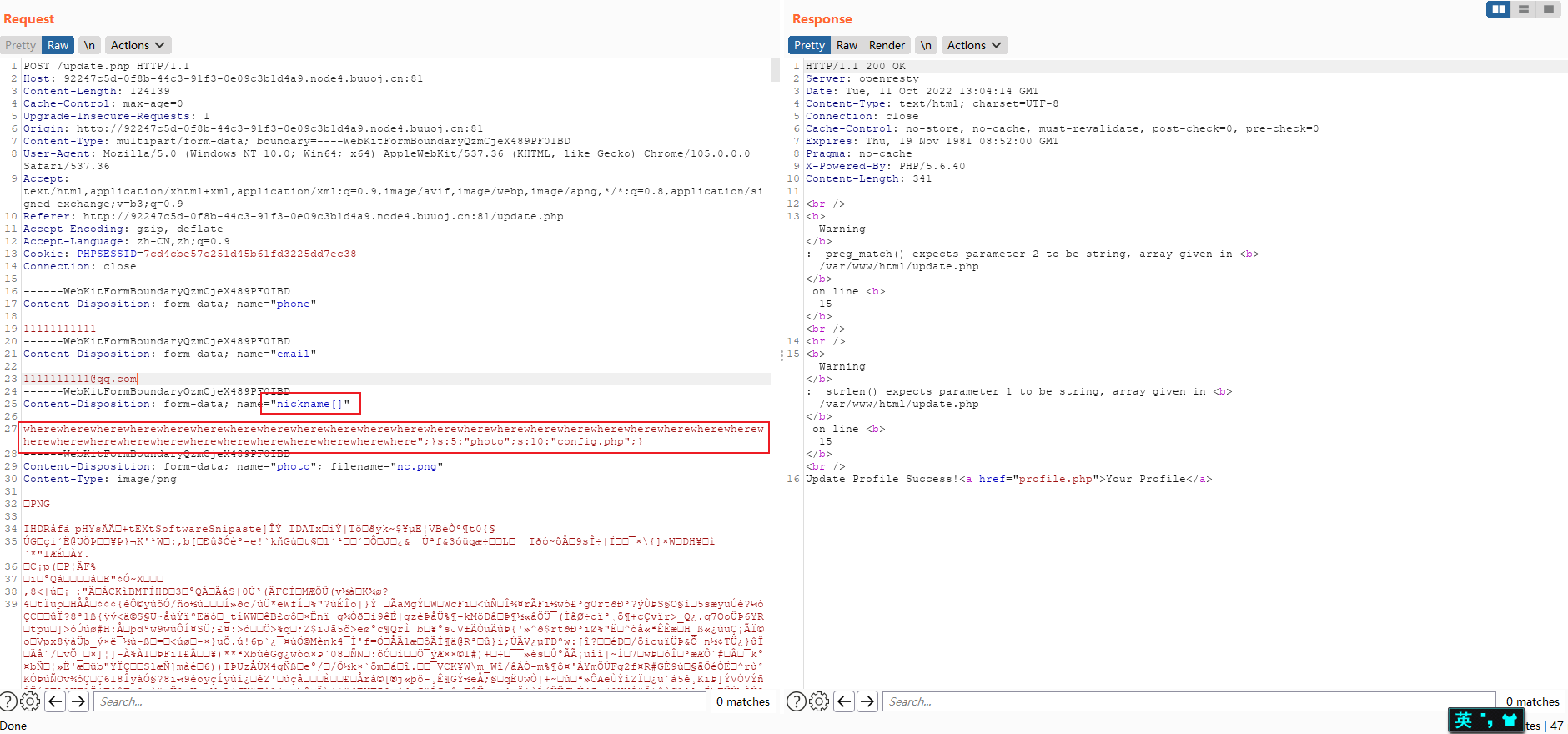
Task: Open help icon under Response panel
Action: click(x=797, y=701)
